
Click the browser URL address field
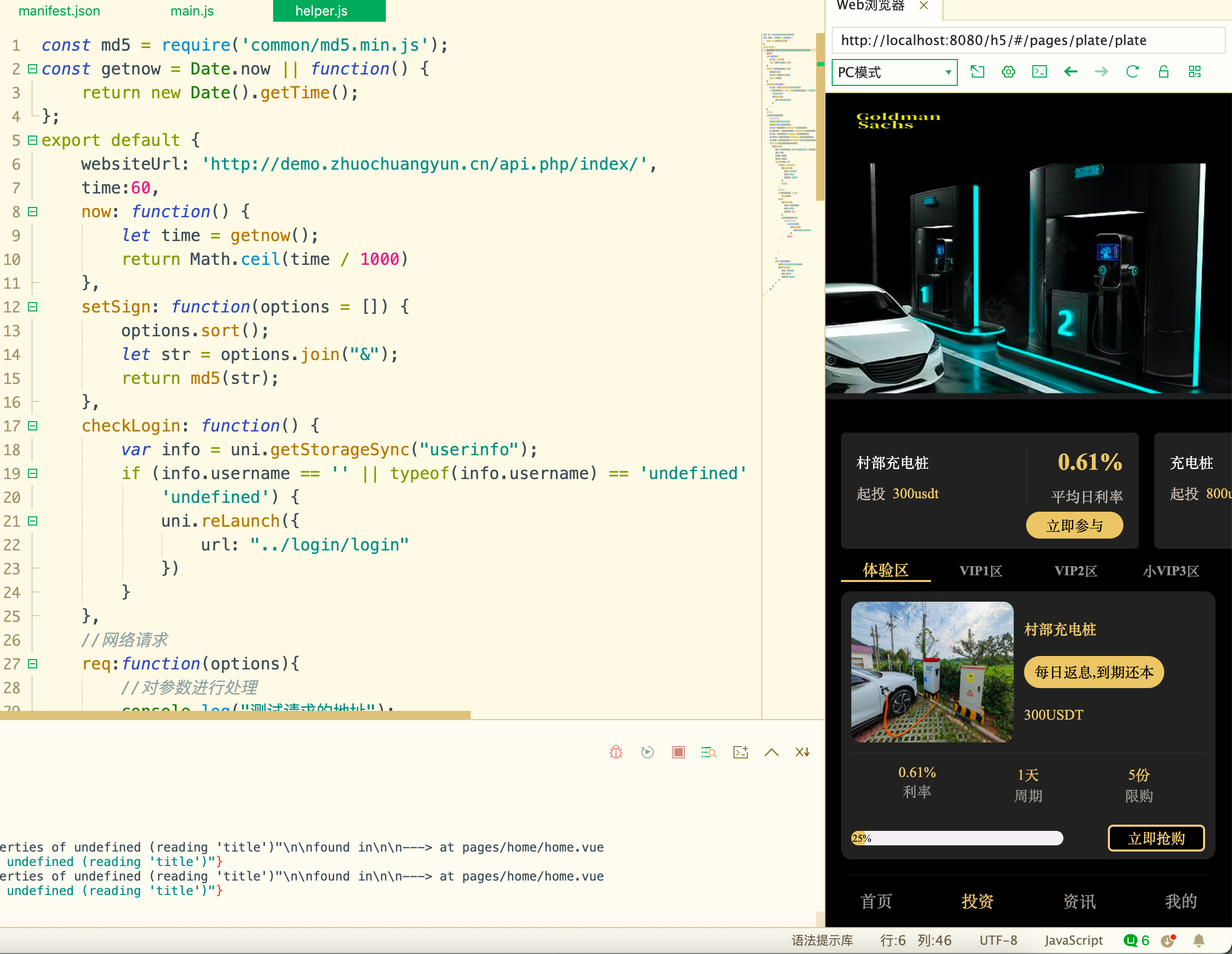[1027, 41]
